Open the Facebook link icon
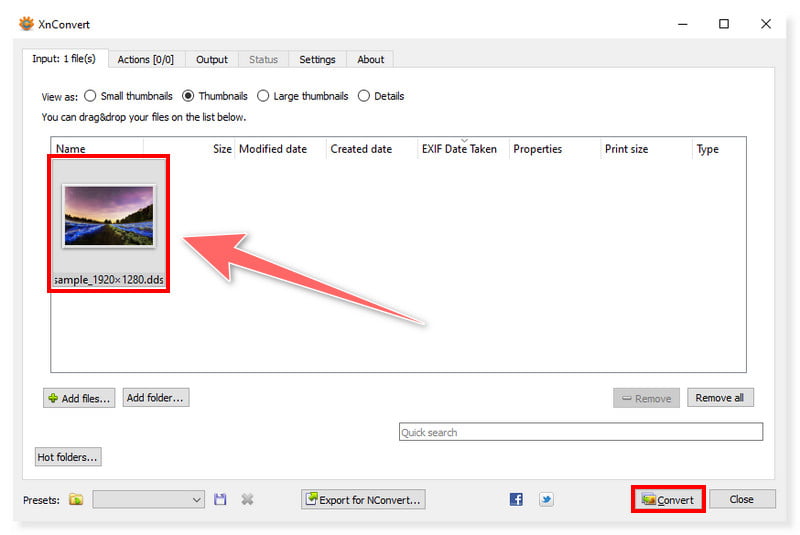 [517, 499]
